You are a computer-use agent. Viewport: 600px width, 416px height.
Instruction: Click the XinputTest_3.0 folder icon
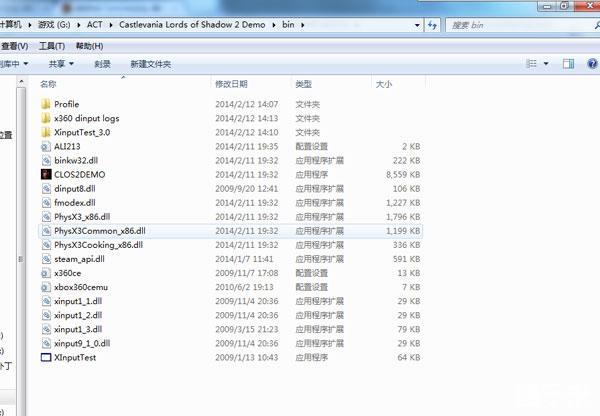[x=46, y=132]
